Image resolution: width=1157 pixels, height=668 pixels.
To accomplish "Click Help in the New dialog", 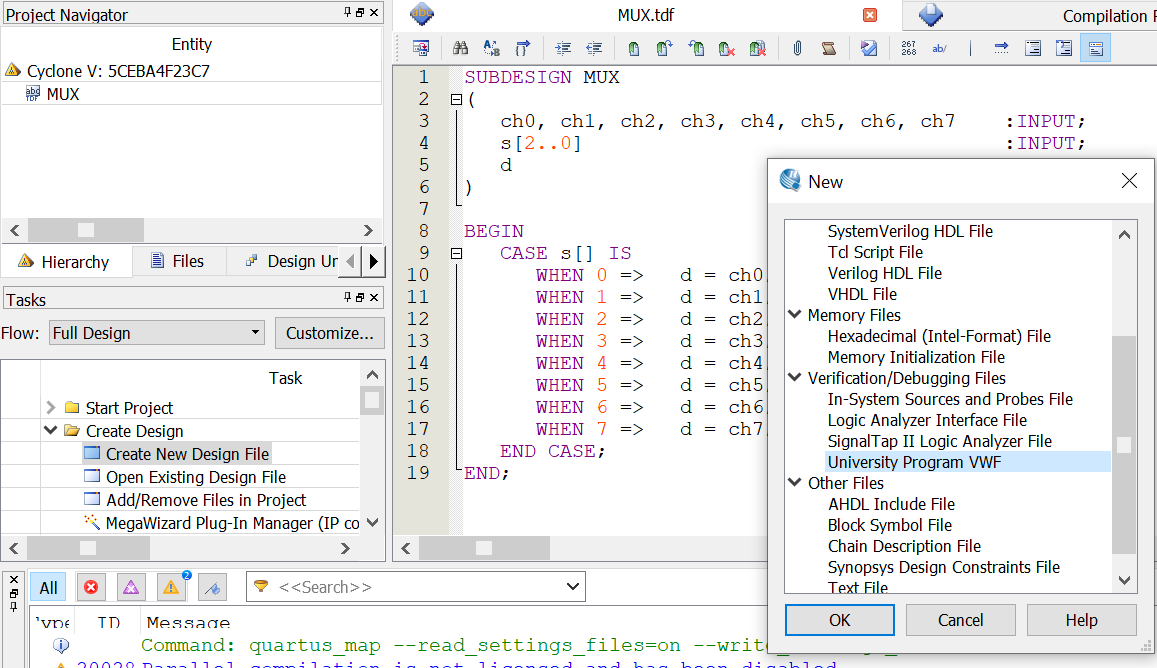I will coord(1082,620).
